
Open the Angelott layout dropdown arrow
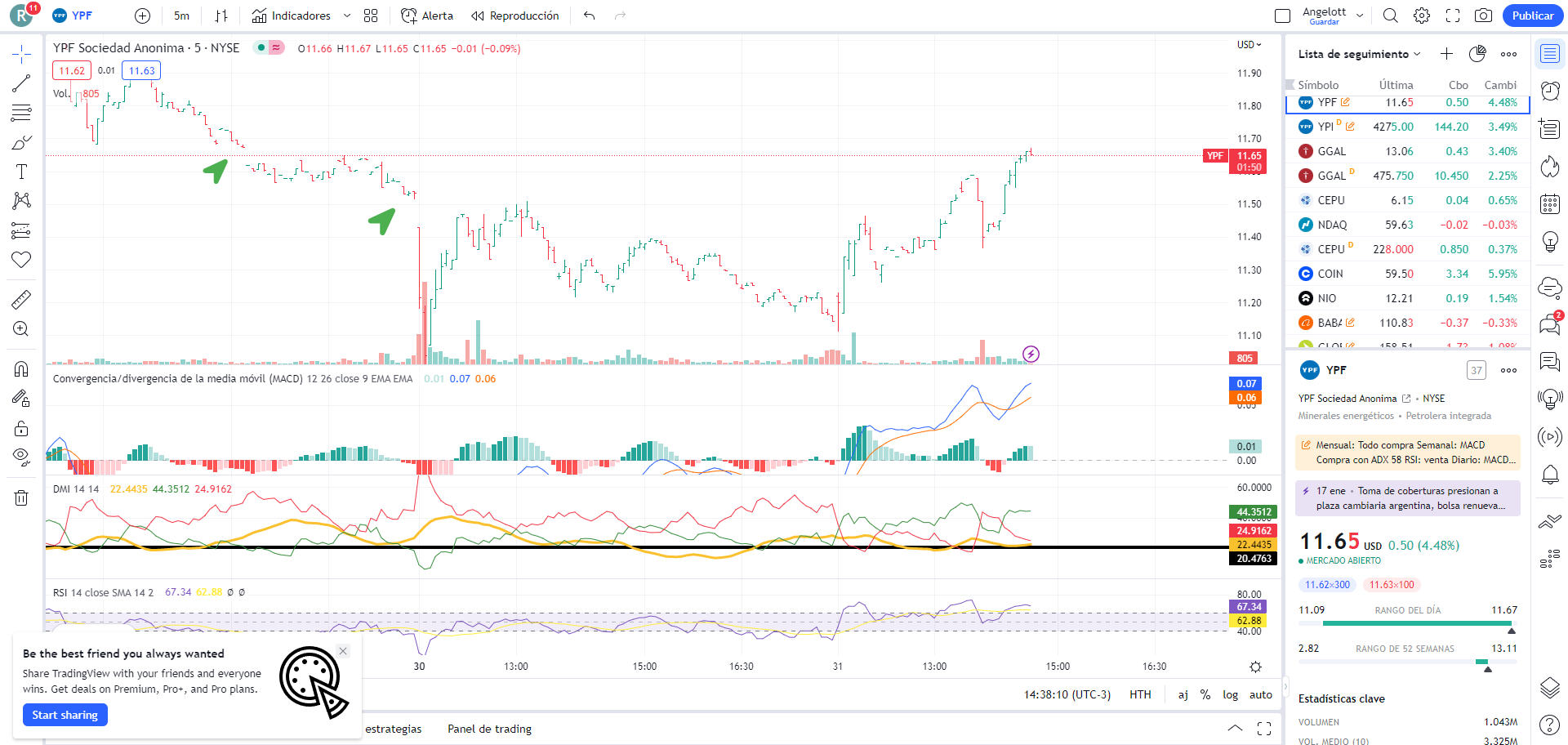pyautogui.click(x=1360, y=16)
